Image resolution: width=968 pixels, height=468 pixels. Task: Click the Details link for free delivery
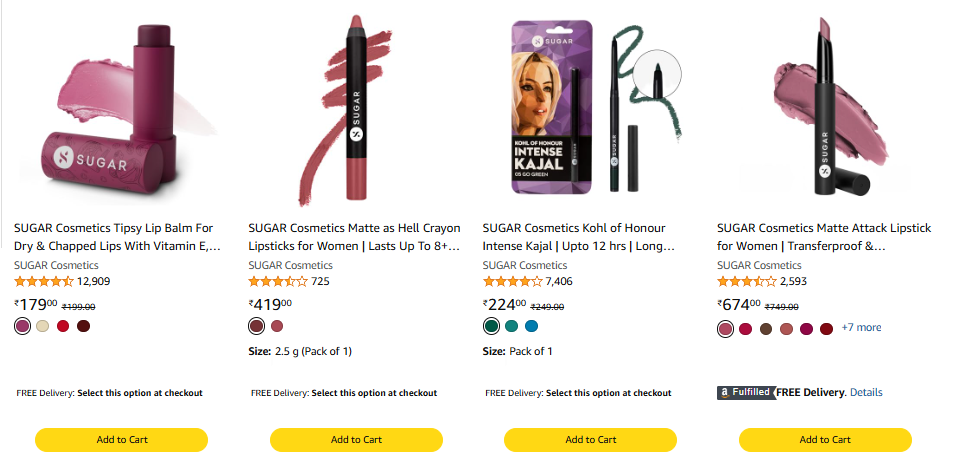[866, 392]
